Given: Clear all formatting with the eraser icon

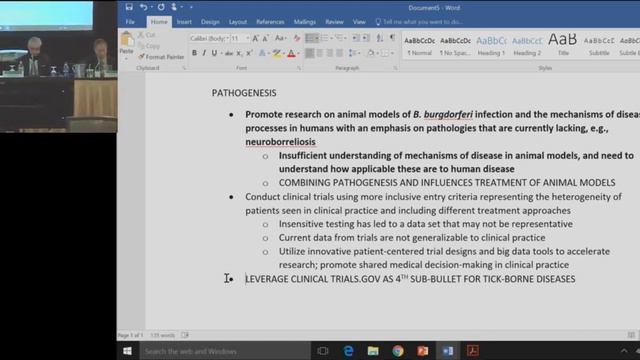Looking at the screenshot, I should 297,38.
